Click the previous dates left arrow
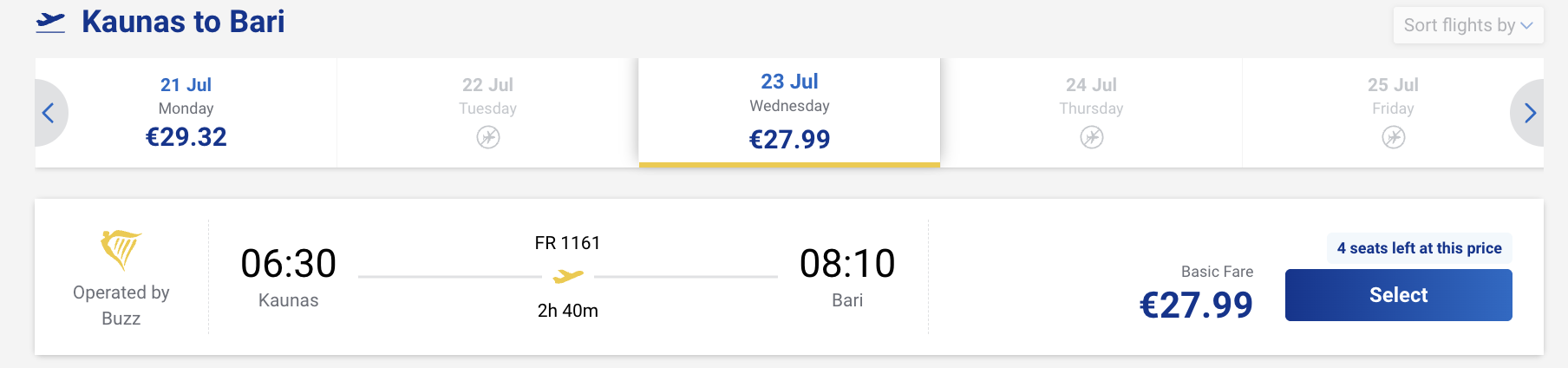 (49, 113)
